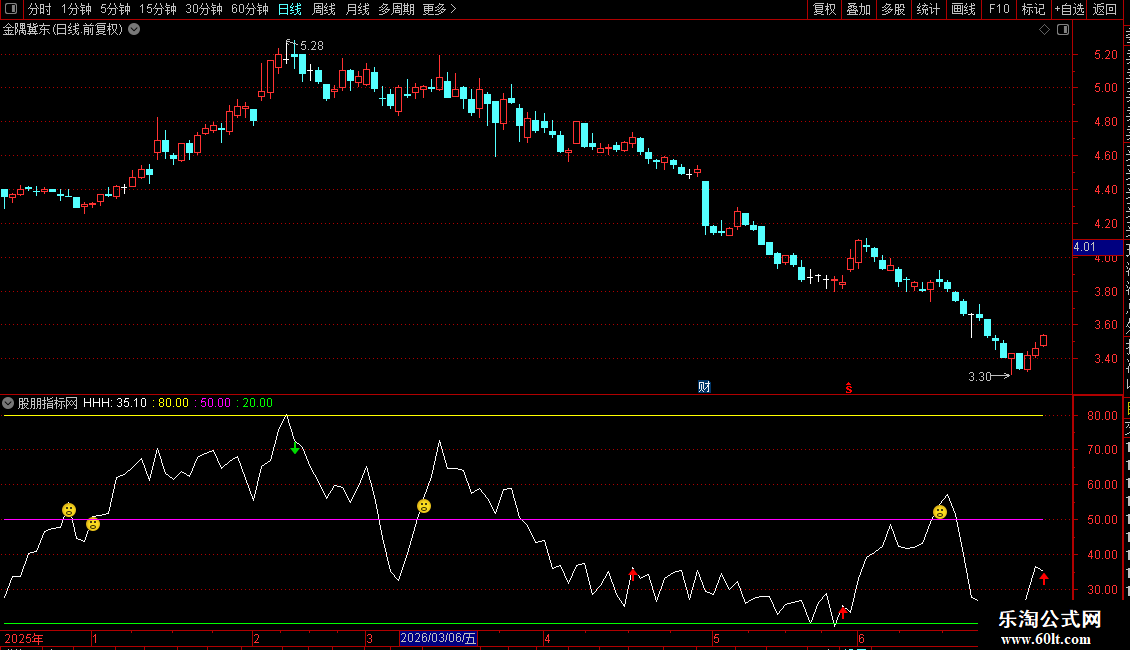The height and width of the screenshot is (650, 1130).
Task: Click red up arrow at indicator bottom
Action: (843, 612)
